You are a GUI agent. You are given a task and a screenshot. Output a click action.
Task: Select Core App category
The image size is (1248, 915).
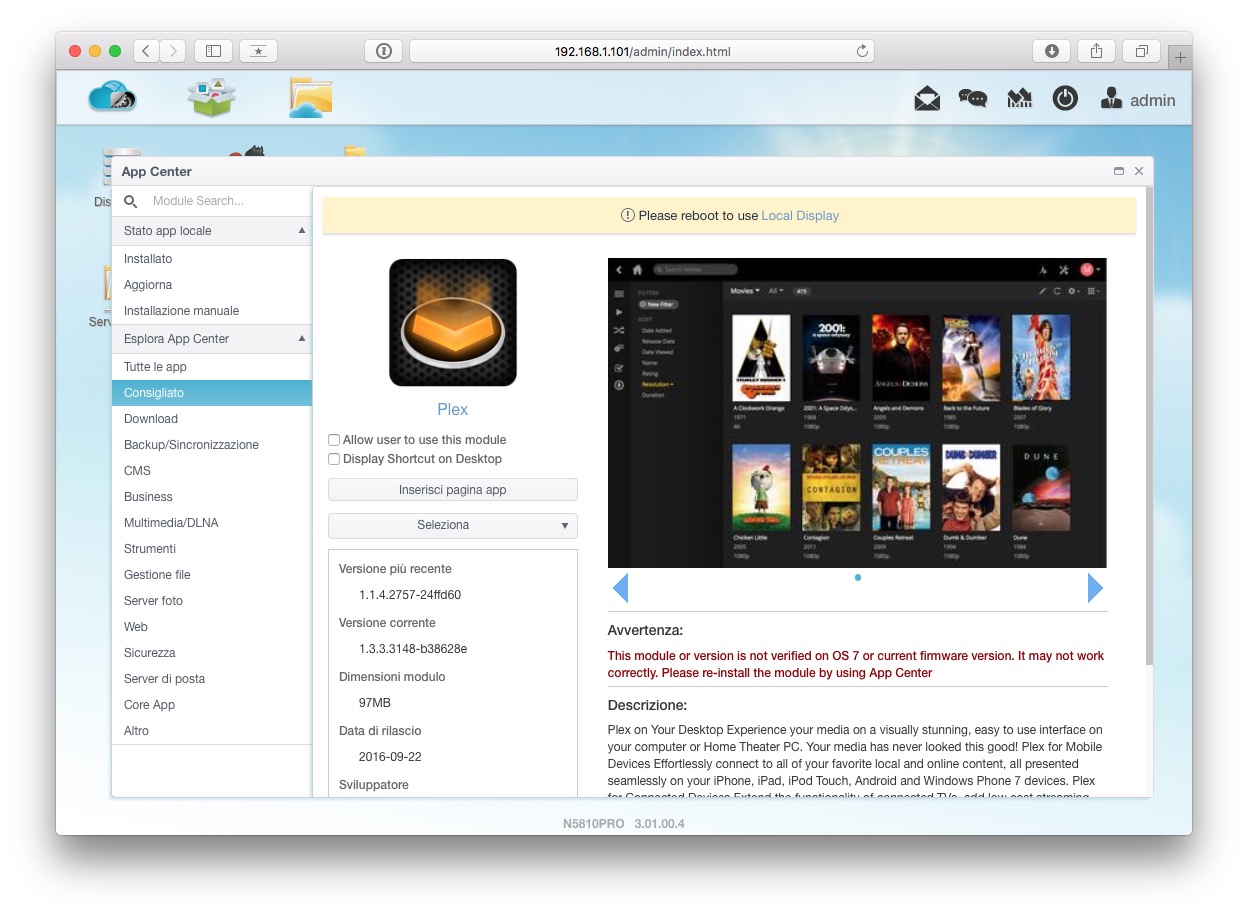(212, 705)
